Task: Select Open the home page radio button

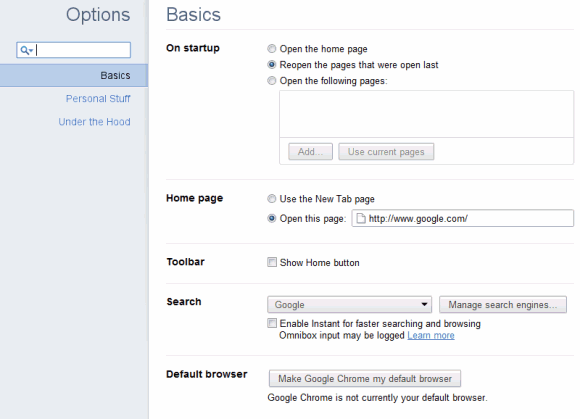Action: pos(272,49)
